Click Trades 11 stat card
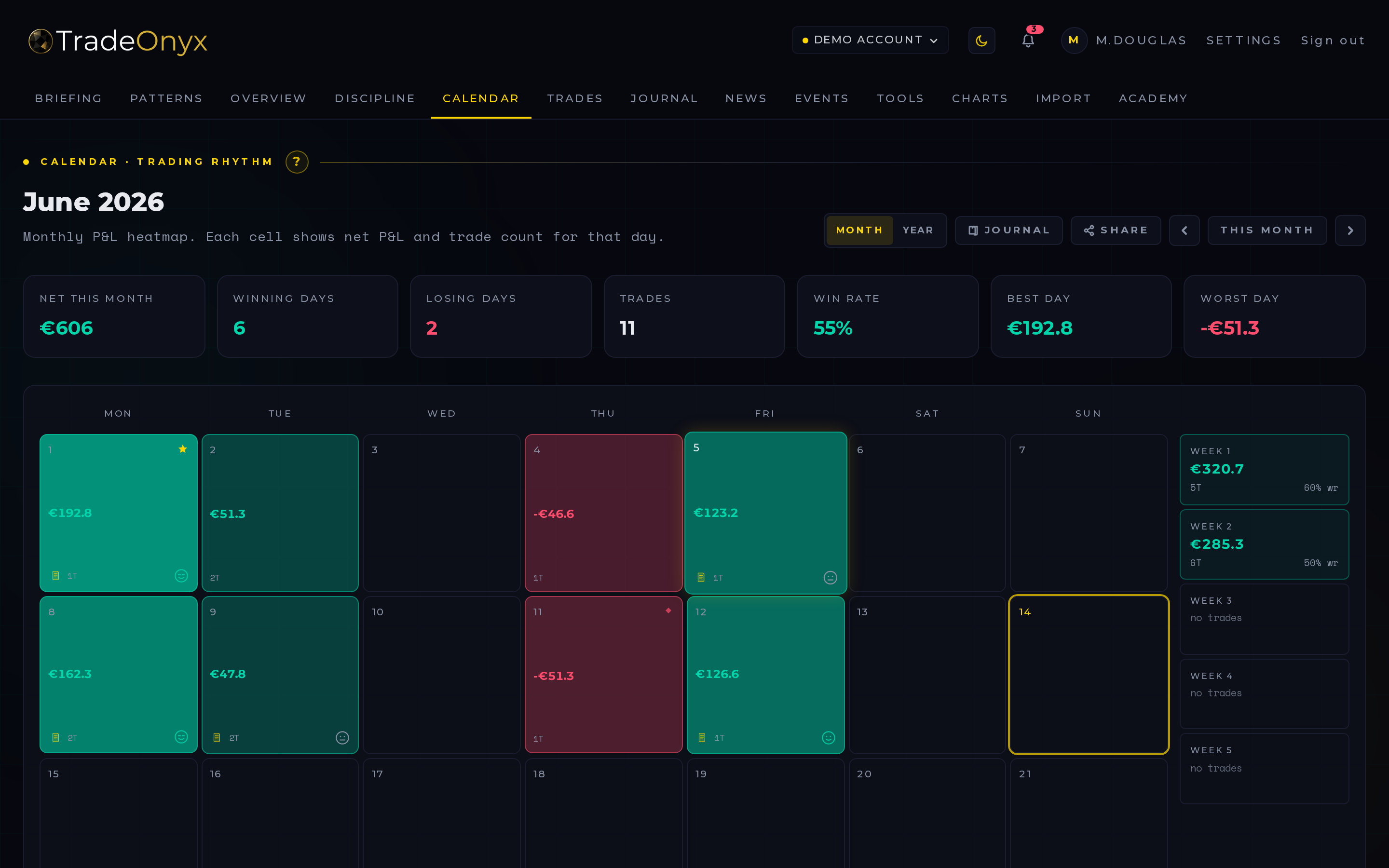This screenshot has height=868, width=1389. (694, 316)
